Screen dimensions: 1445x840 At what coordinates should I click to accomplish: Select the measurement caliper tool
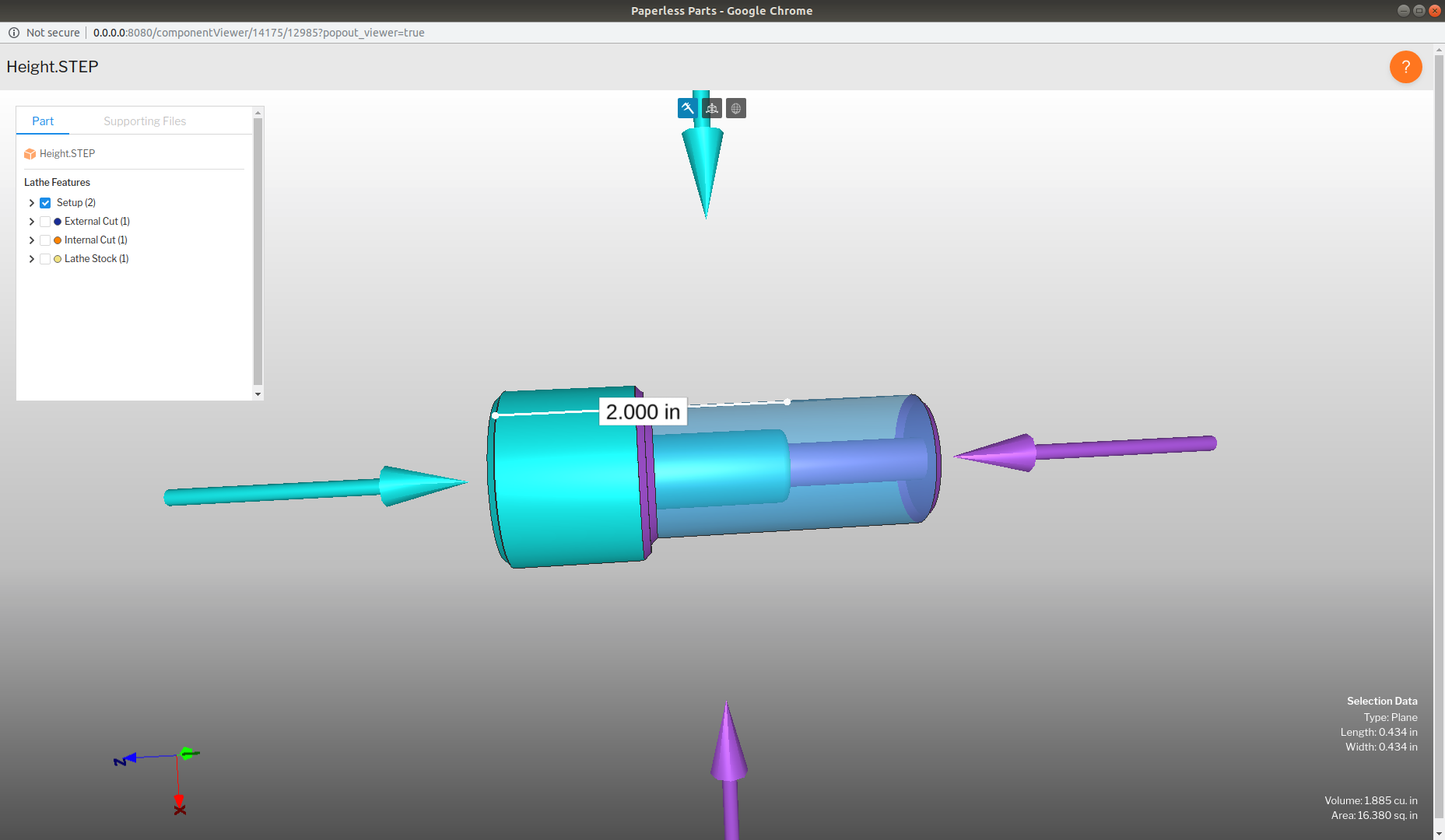pos(687,108)
